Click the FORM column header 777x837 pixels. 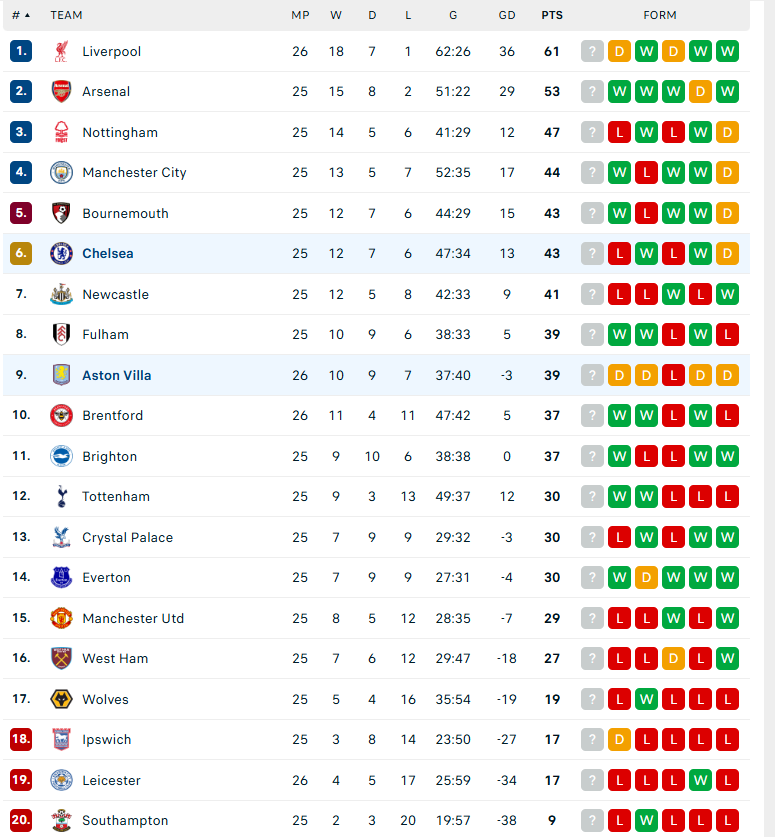pos(660,15)
